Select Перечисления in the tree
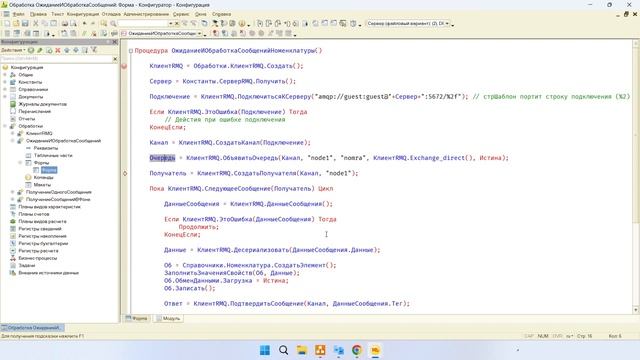Screen dimensions: 640x360 (35, 111)
